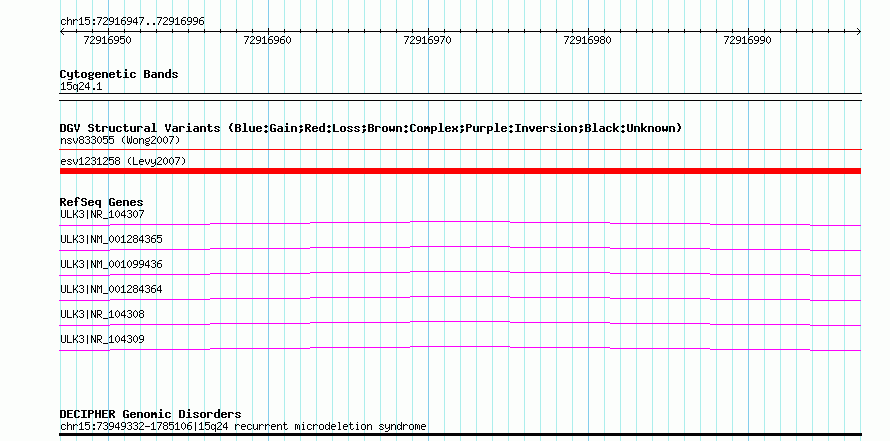
Task: Open transcript ULK3|NM_001284364
Action: pyautogui.click(x=111, y=289)
